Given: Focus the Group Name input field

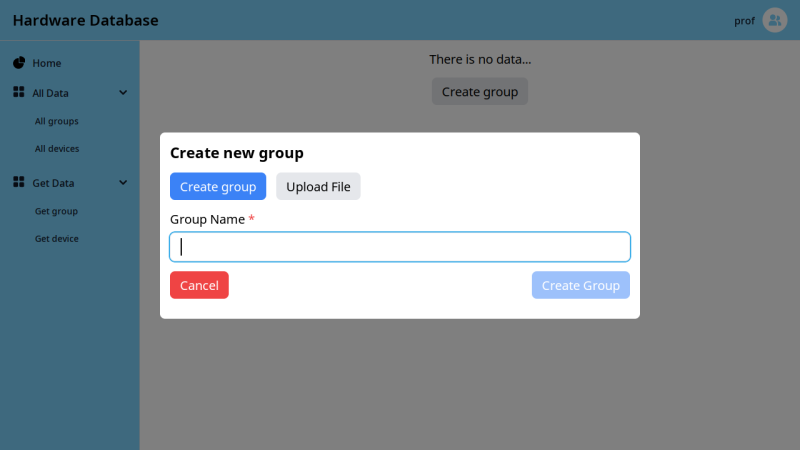Looking at the screenshot, I should [400, 247].
